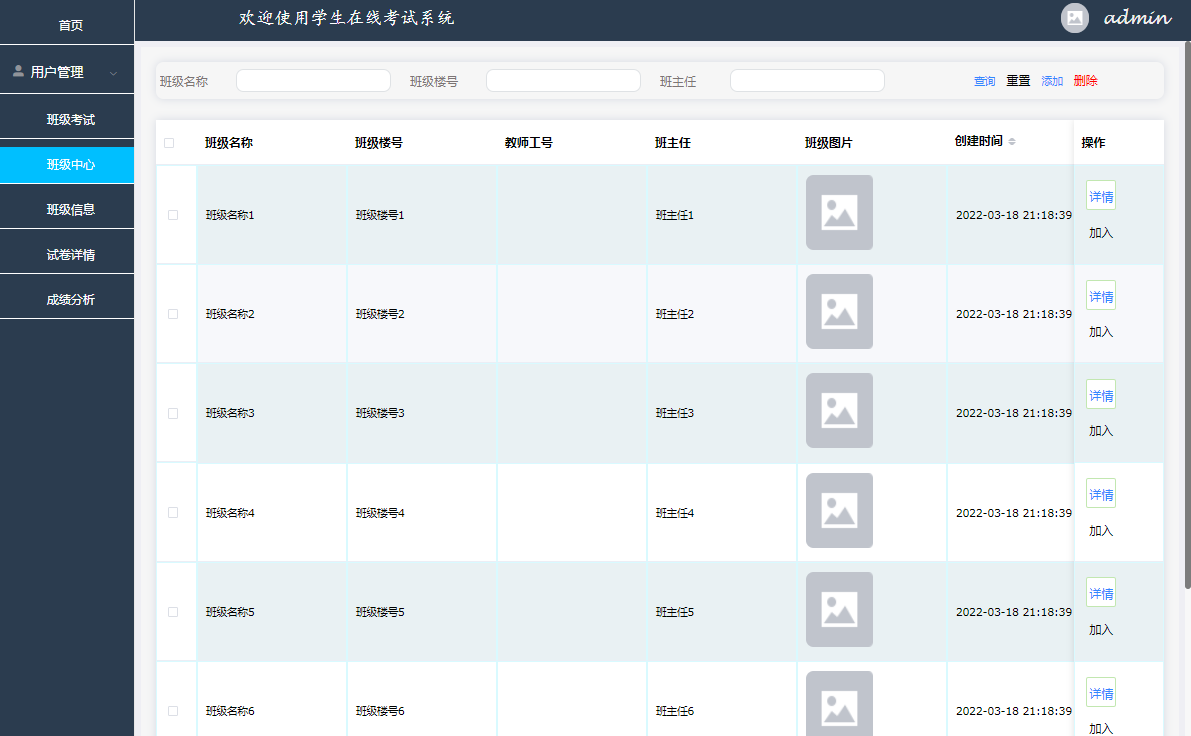Screen dimensions: 1191x736
Task: Tick the checkbox for row 班级名称3
Action: 173,413
